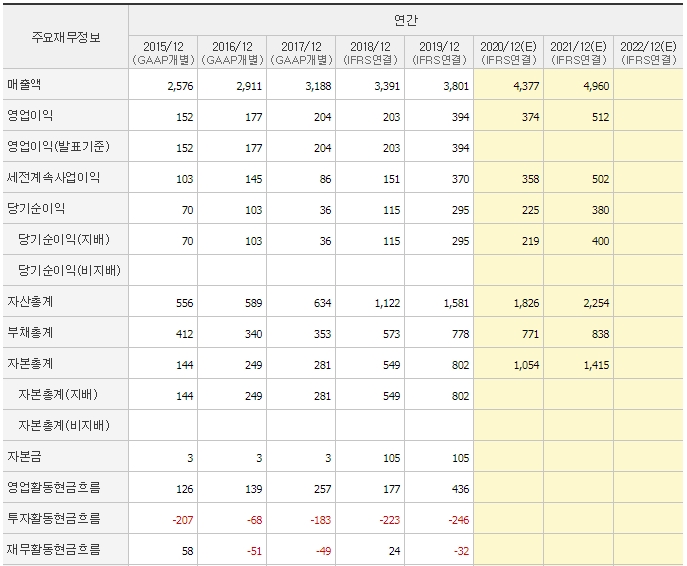Select 매출액 value 3,801 for 2019/12
This screenshot has height=566, width=687.
point(456,86)
